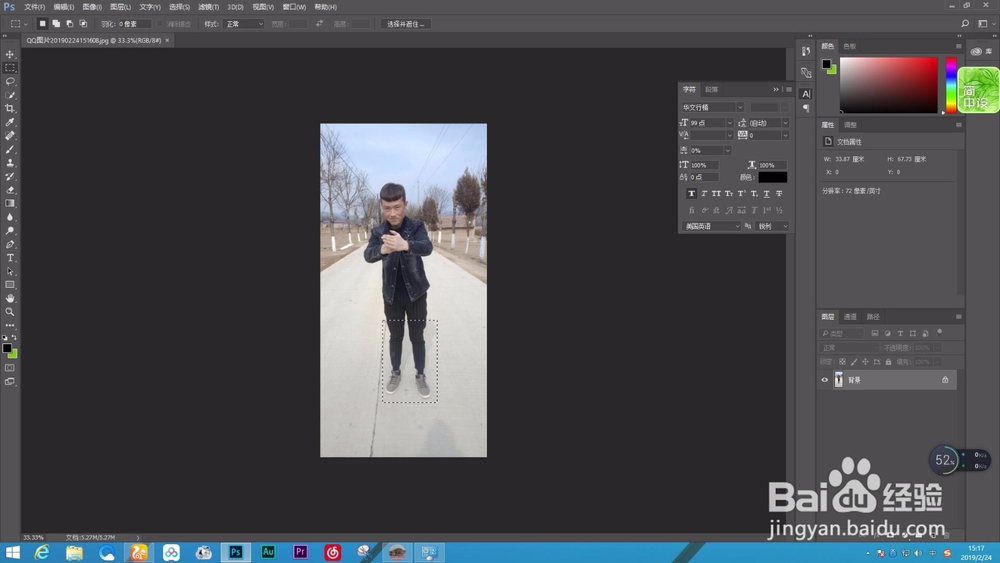Image resolution: width=1000 pixels, height=563 pixels.
Task: Select the Horizontal Type tool
Action: (x=10, y=258)
